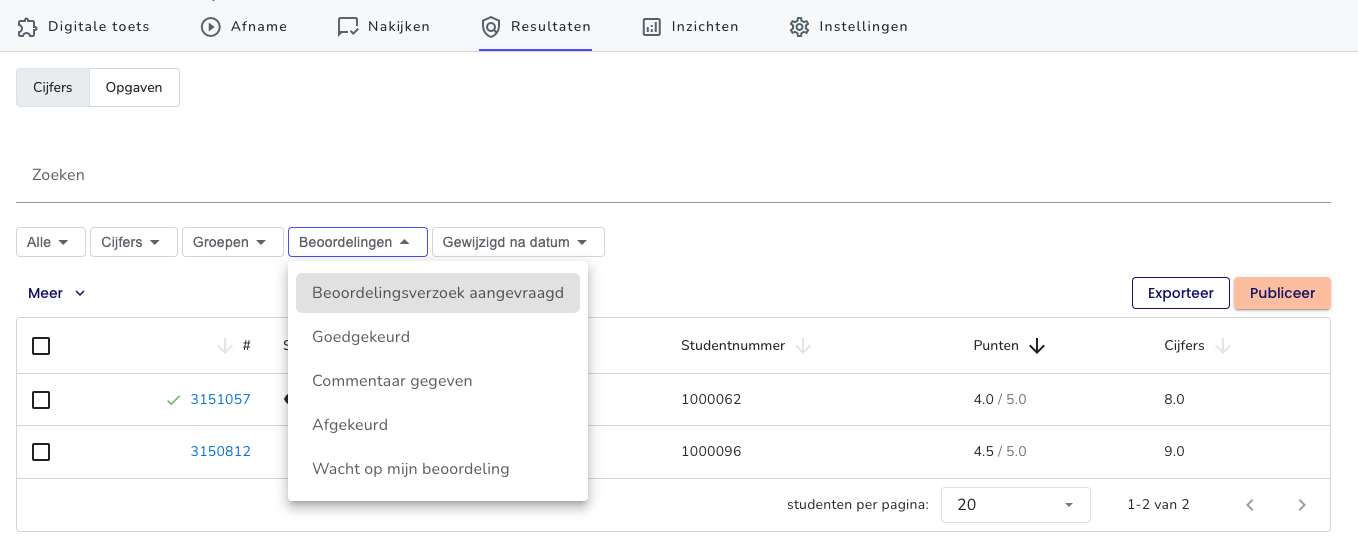This screenshot has width=1358, height=559.
Task: Click the points value 4.0 / 5.0
Action: (x=1000, y=400)
